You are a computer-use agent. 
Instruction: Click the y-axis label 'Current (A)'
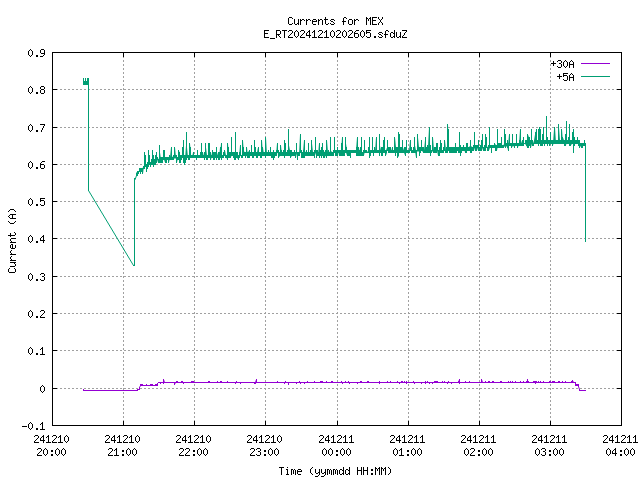point(12,240)
